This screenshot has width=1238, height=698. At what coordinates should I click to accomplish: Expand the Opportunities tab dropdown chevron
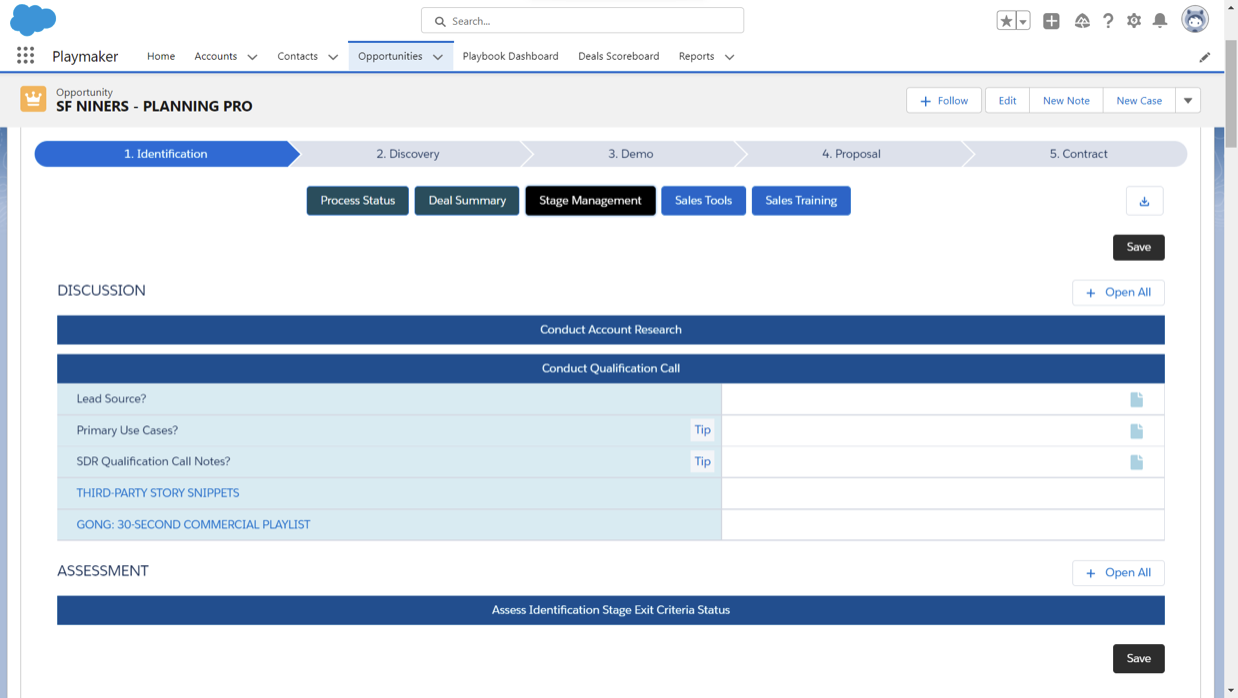[438, 57]
